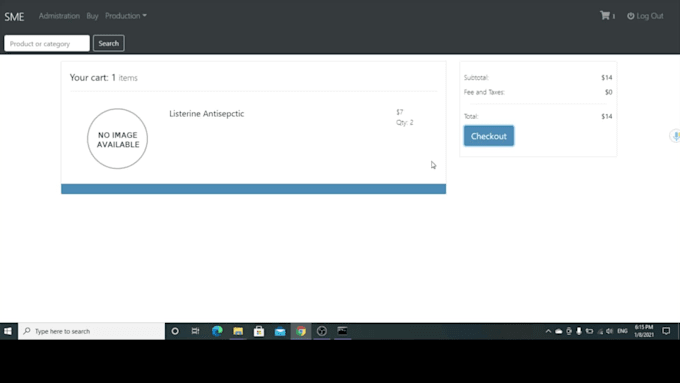Focus the Product or category search field
Image resolution: width=680 pixels, height=383 pixels.
(x=47, y=43)
